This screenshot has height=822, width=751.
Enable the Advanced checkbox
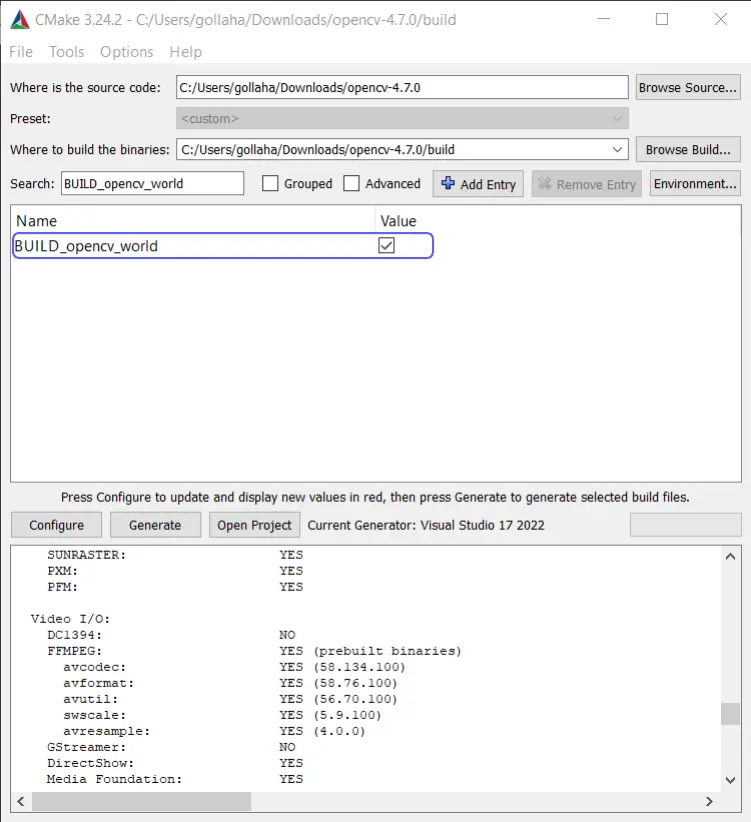(x=351, y=183)
